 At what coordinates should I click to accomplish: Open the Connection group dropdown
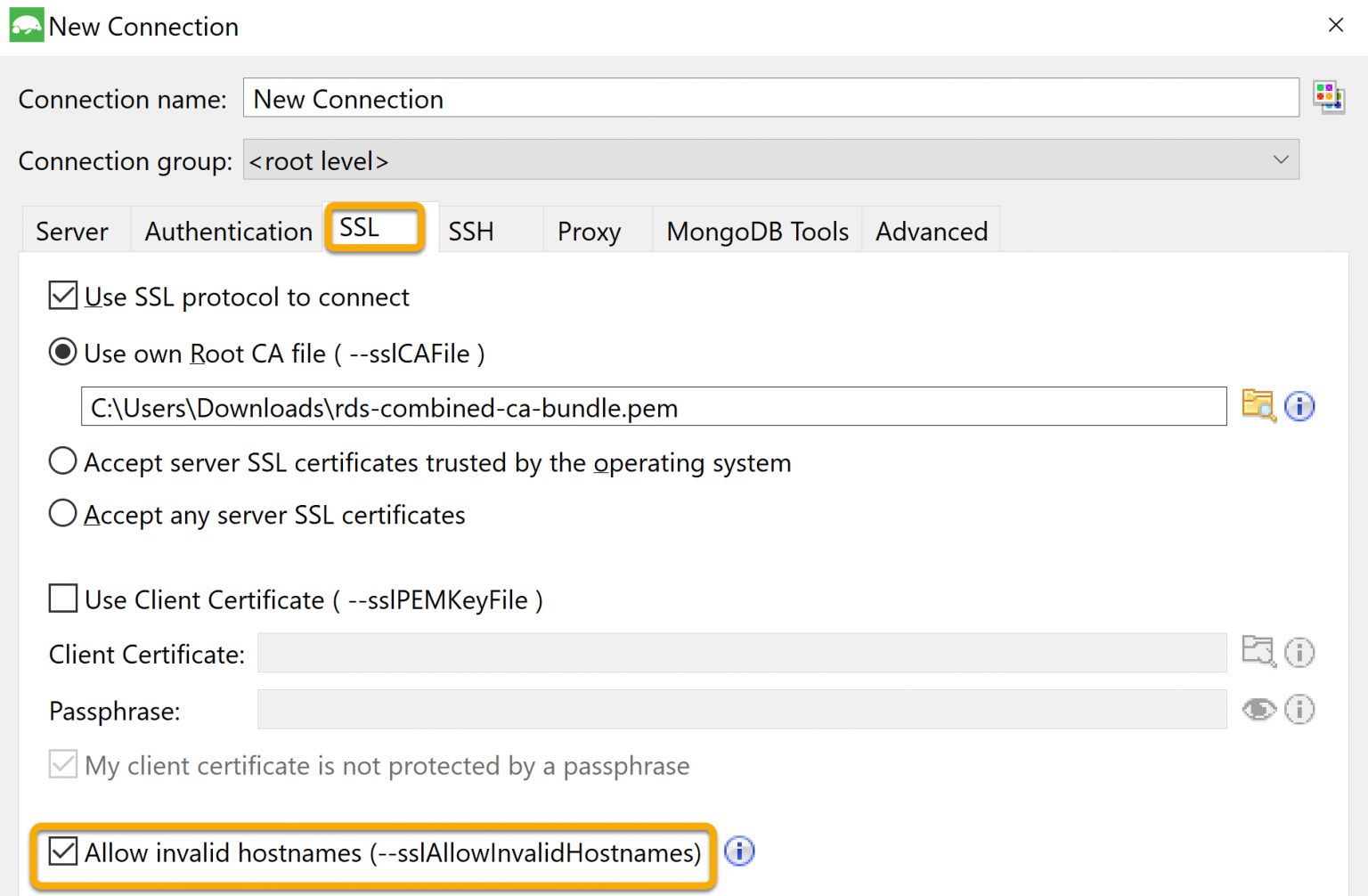point(1281,159)
